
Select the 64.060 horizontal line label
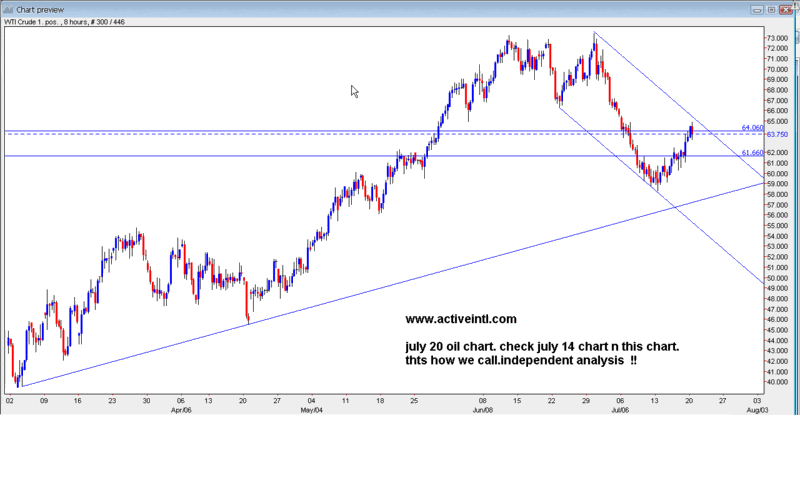point(752,128)
